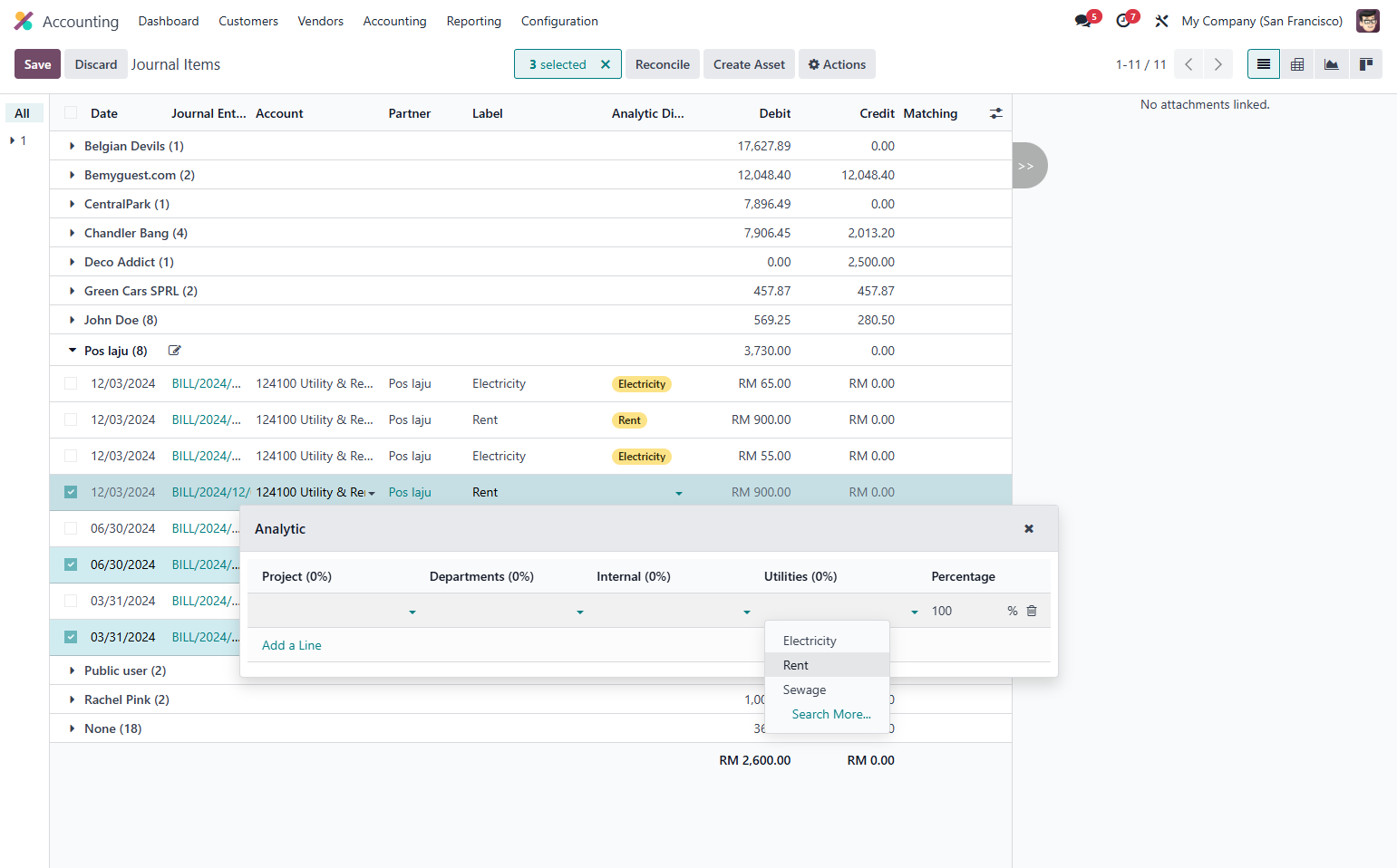Open the Reporting menu
The image size is (1397, 868).
(x=473, y=21)
